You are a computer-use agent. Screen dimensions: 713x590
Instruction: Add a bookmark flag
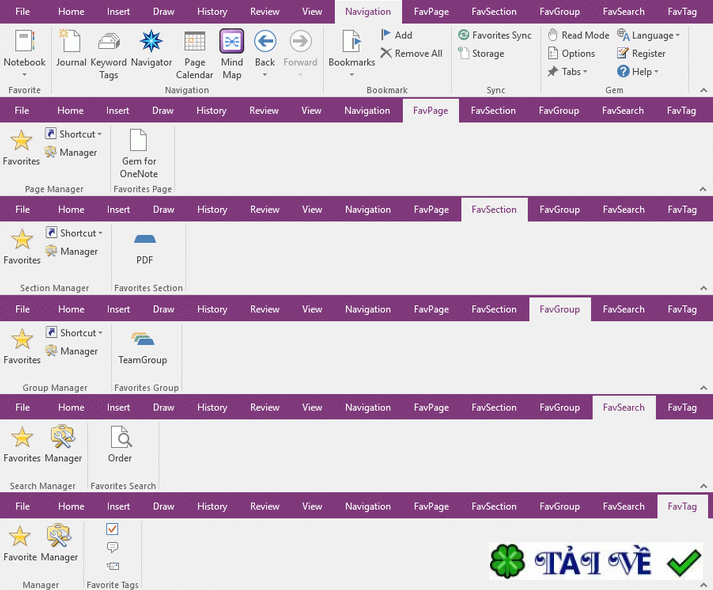397,35
